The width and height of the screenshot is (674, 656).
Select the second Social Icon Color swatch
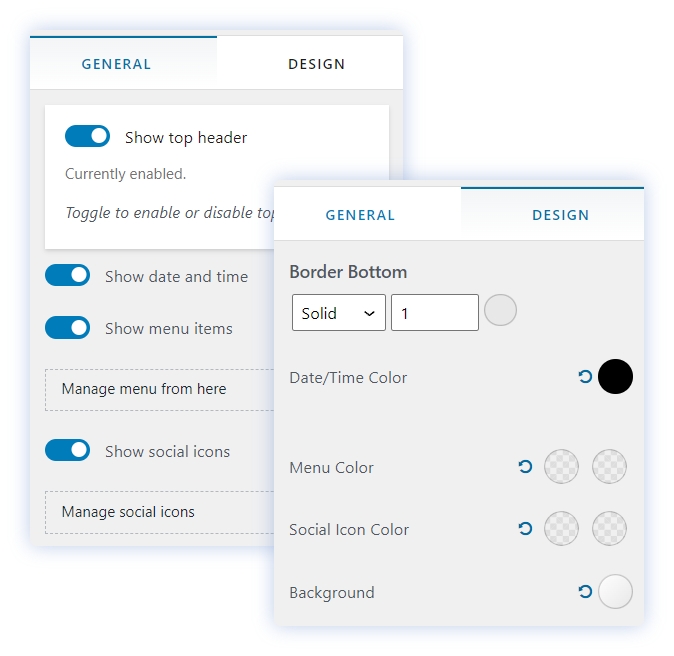(609, 529)
